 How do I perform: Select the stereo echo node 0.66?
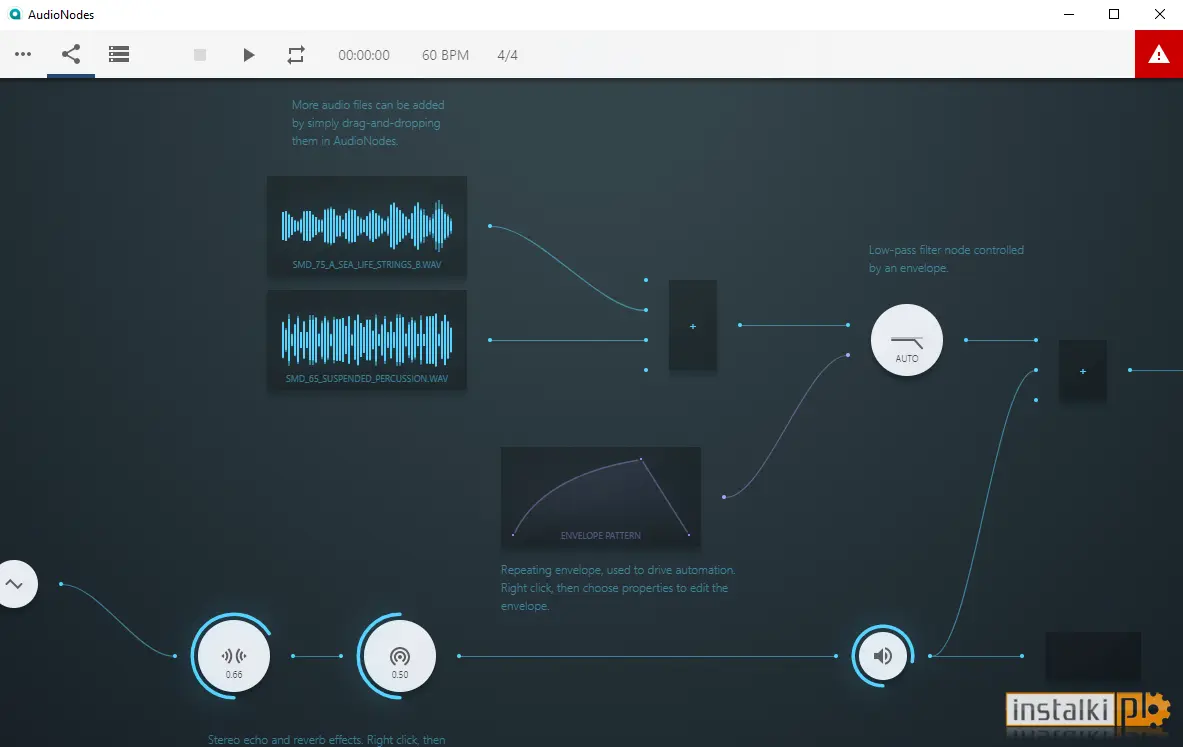pyautogui.click(x=234, y=656)
